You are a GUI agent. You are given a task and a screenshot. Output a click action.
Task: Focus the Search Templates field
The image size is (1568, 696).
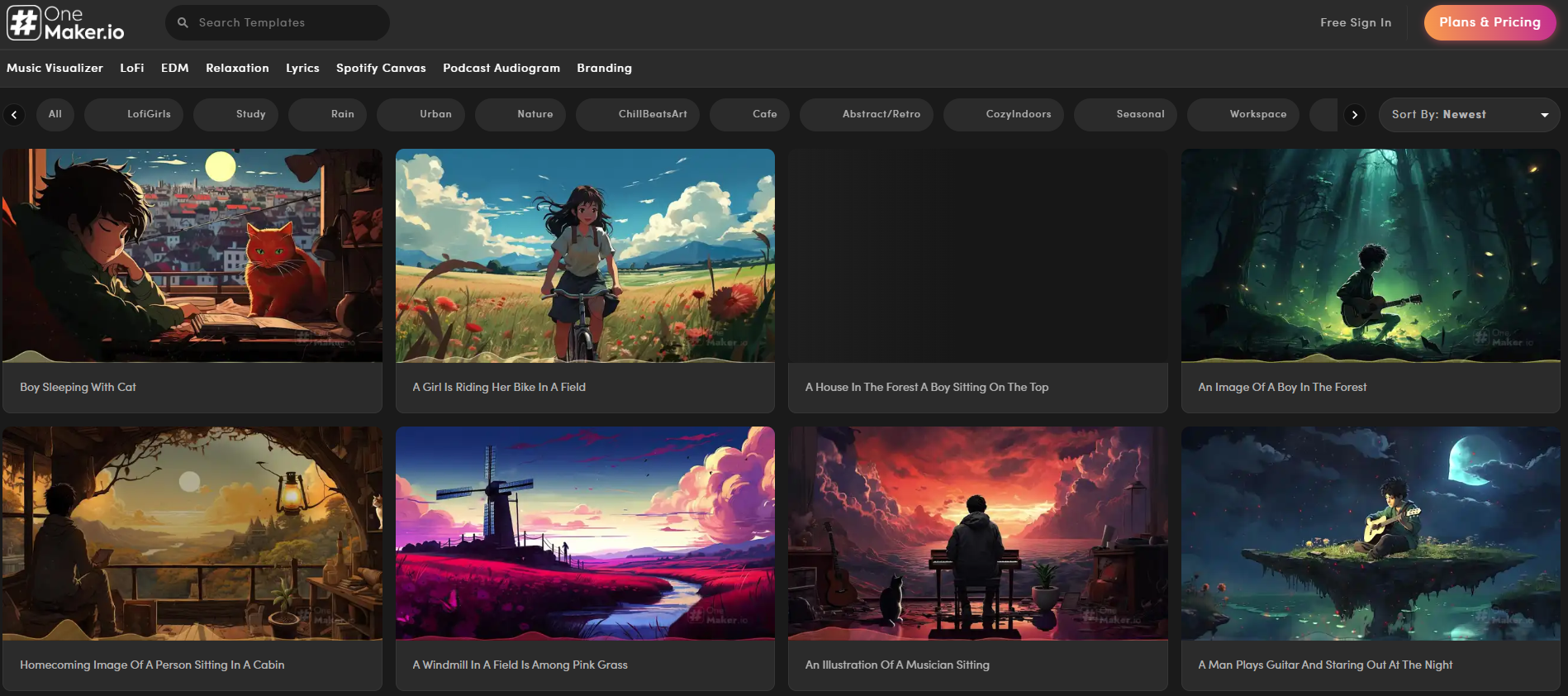tap(278, 23)
